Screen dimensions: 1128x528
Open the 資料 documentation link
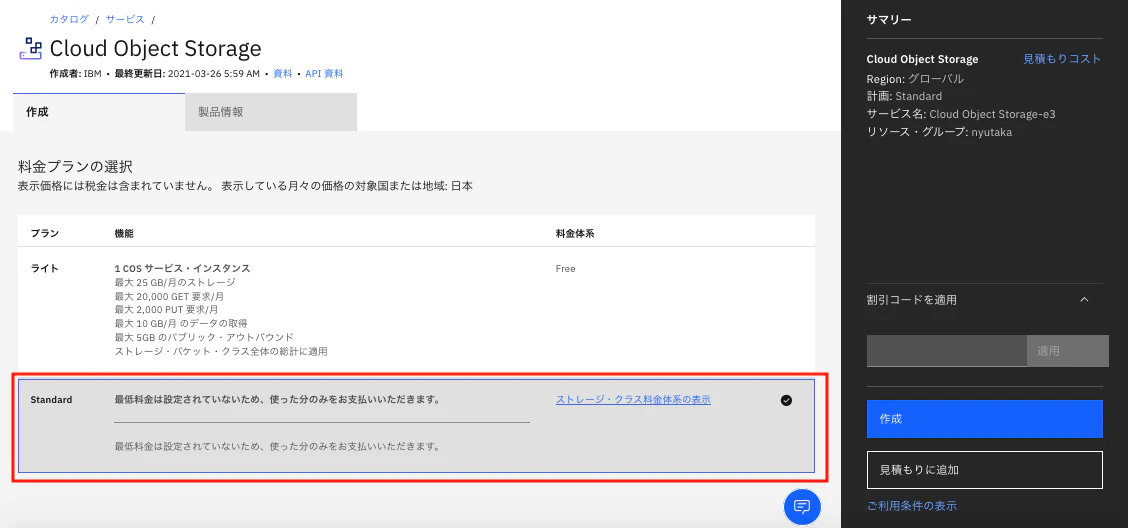coord(283,73)
